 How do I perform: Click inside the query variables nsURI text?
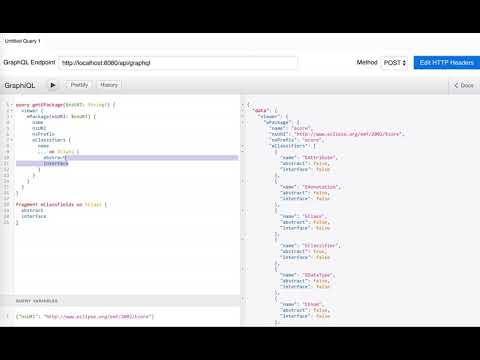click(85, 316)
